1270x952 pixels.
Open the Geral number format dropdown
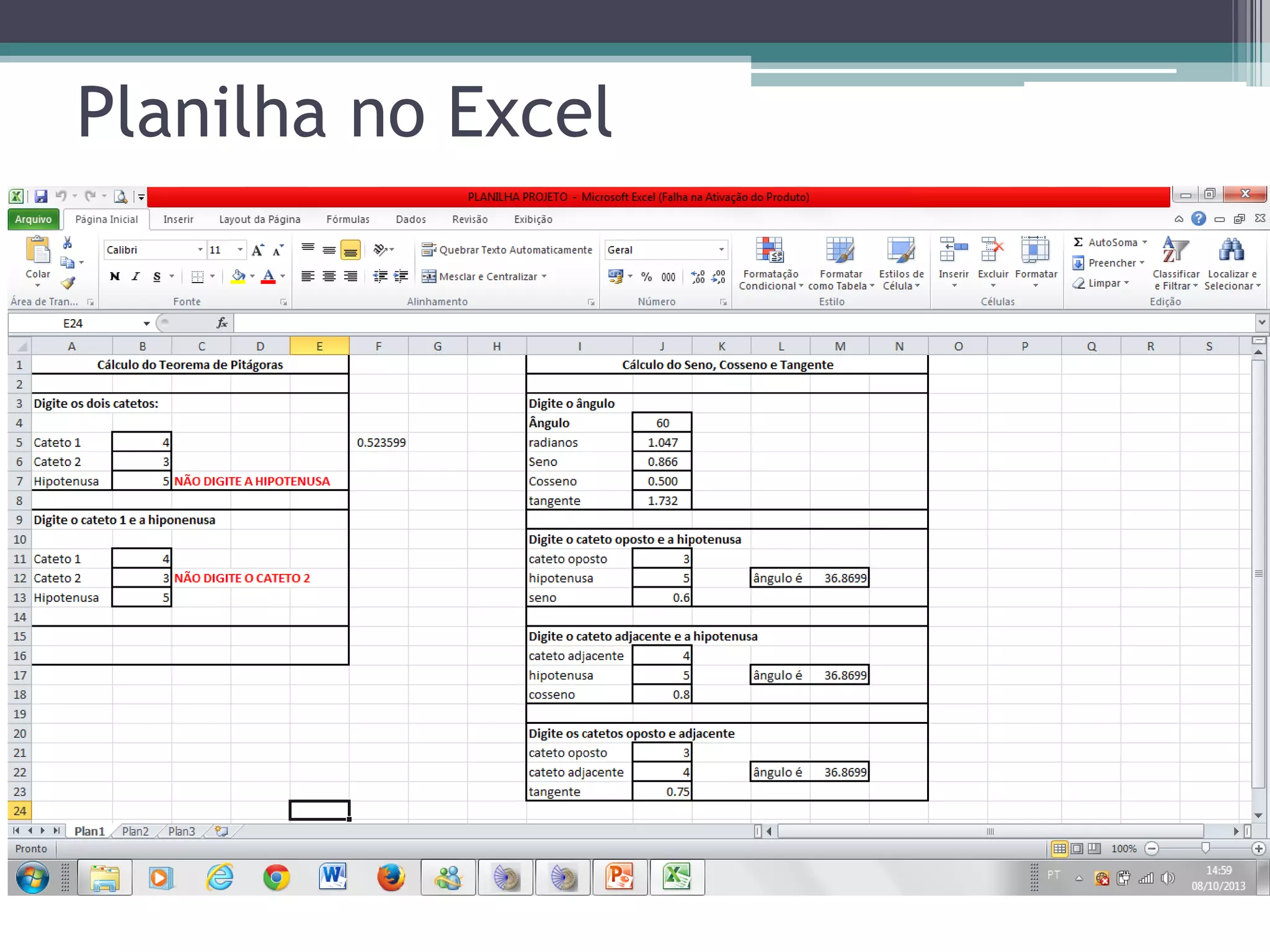(721, 250)
